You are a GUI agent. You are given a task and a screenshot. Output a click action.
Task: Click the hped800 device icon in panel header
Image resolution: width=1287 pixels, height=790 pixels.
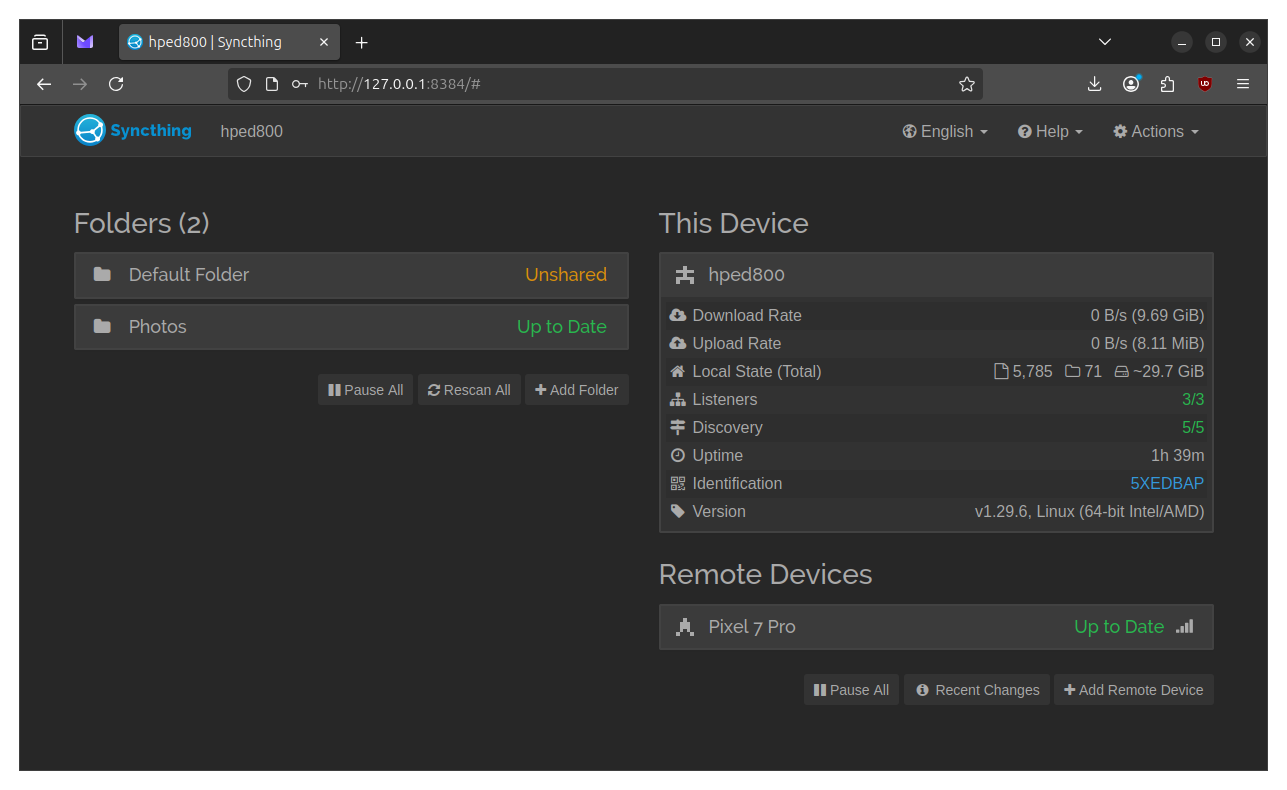click(685, 275)
